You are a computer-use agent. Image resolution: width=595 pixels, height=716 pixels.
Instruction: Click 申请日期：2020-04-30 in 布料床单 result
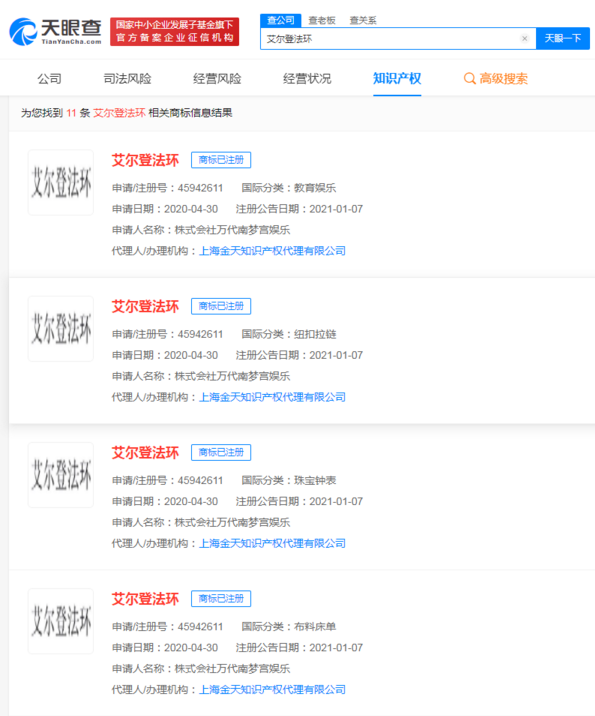point(165,647)
